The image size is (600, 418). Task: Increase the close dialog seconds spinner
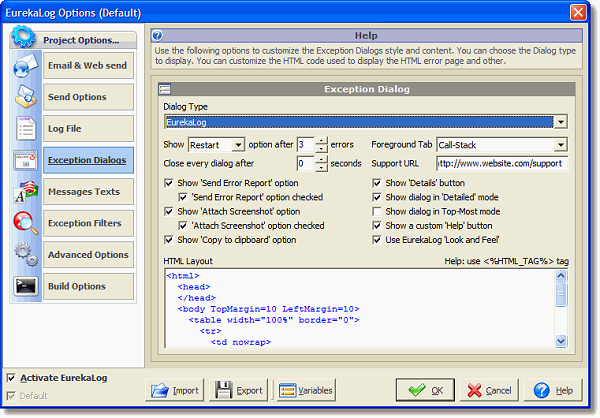322,160
